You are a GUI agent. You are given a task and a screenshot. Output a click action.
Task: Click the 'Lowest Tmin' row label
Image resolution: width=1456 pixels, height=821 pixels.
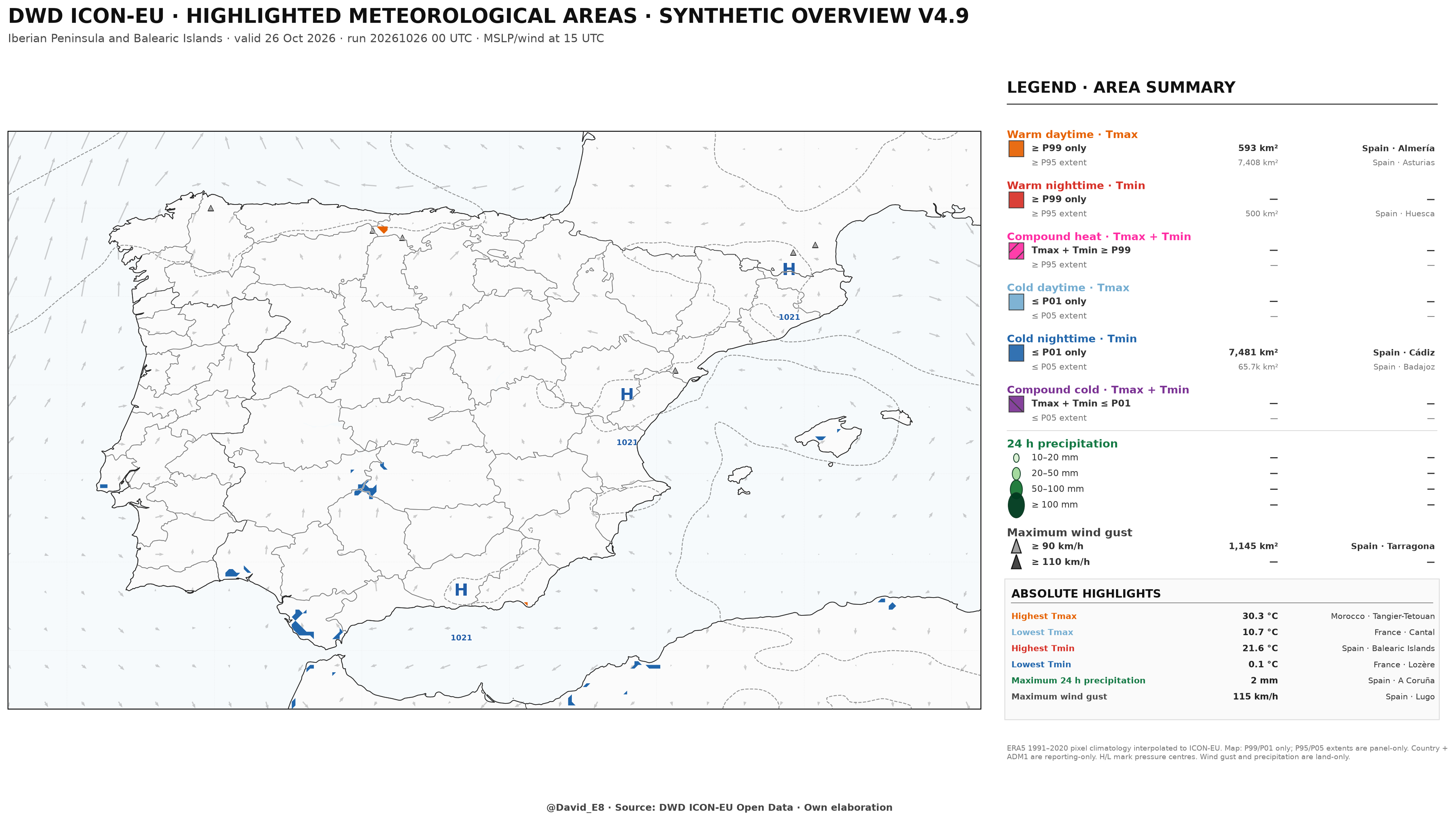(1040, 664)
